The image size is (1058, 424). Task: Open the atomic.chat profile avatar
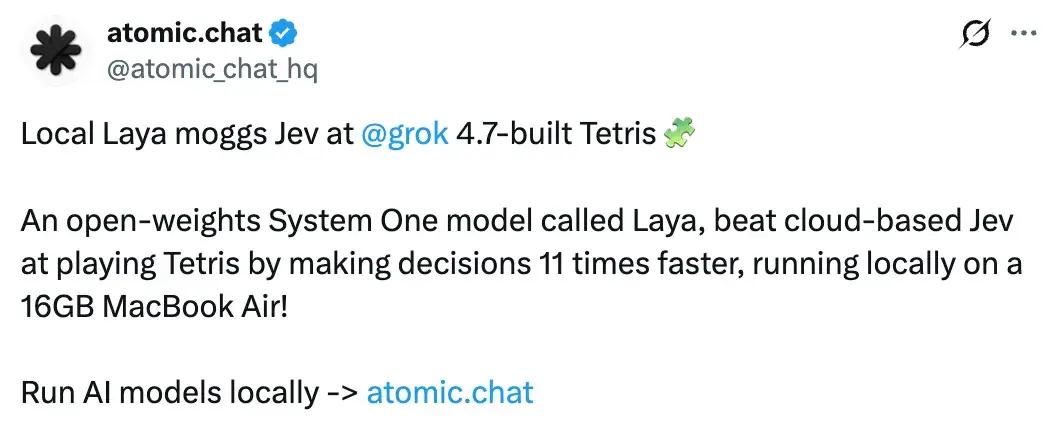tap(55, 53)
